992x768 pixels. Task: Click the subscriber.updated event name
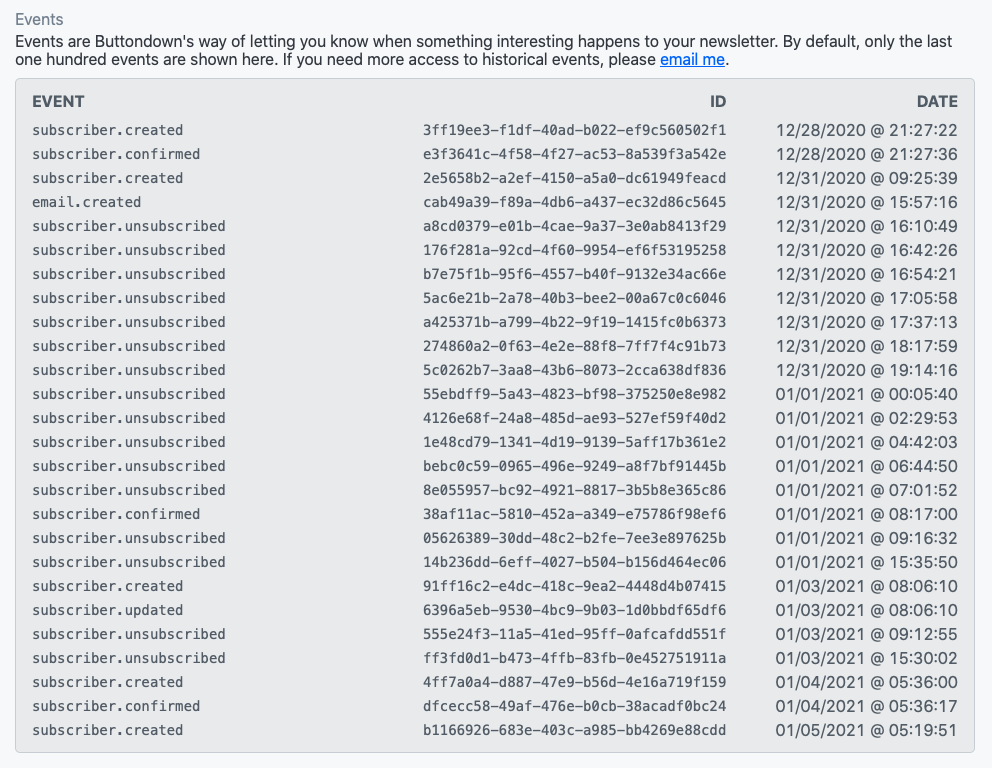point(108,610)
